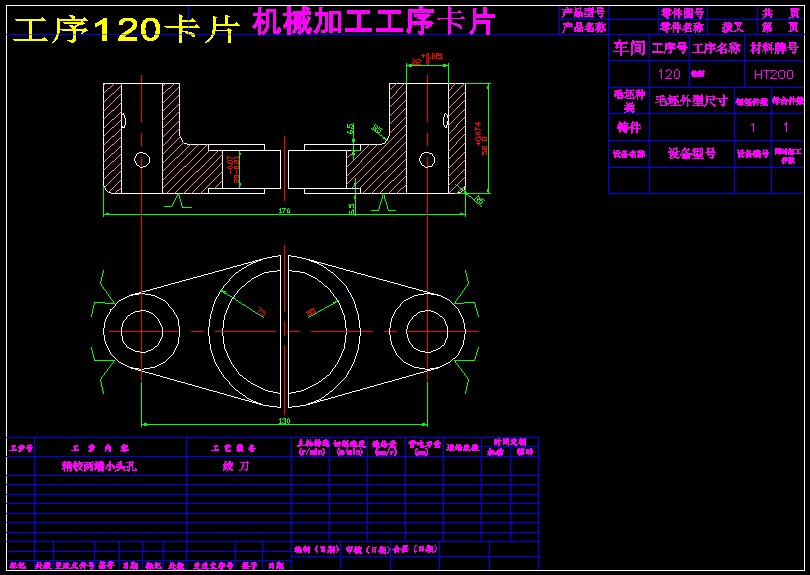Select the "产品名称" header cell
The width and height of the screenshot is (810, 575).
(584, 27)
